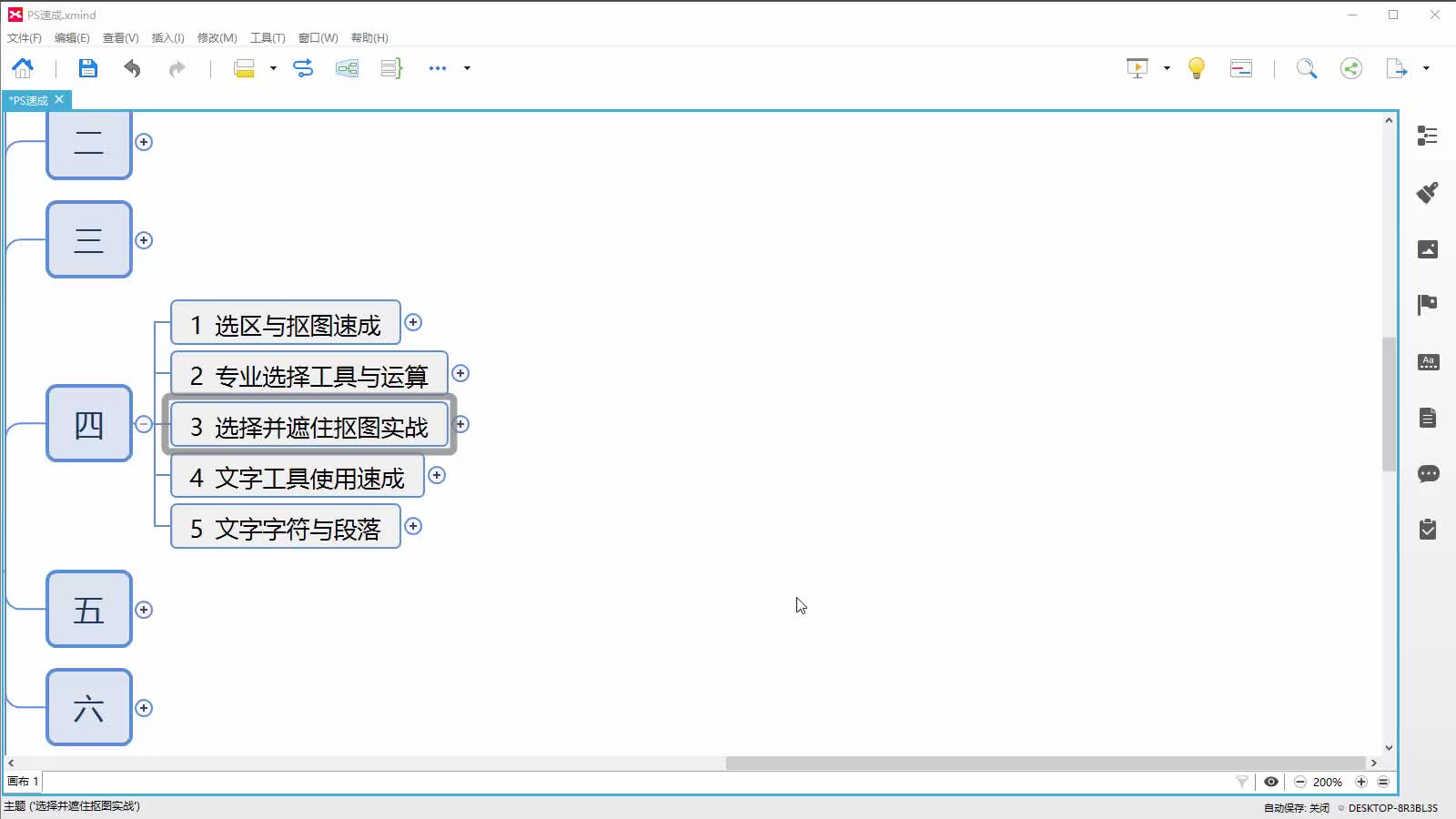The width and height of the screenshot is (1456, 819).
Task: Open export dropdown arrow
Action: coord(1426,68)
